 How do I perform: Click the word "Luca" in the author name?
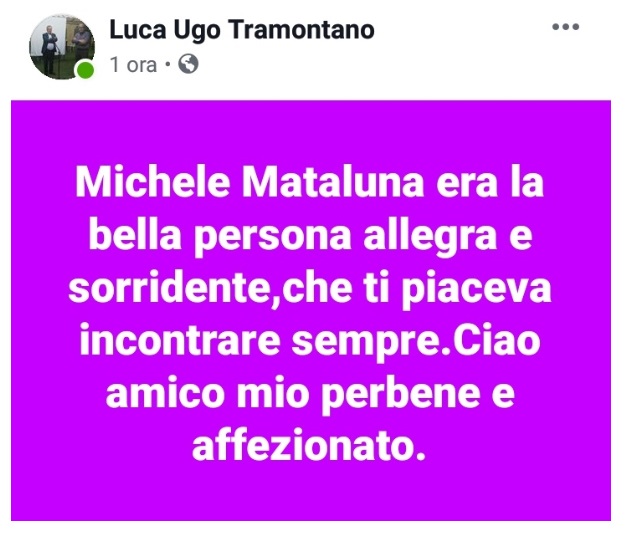pyautogui.click(x=138, y=30)
